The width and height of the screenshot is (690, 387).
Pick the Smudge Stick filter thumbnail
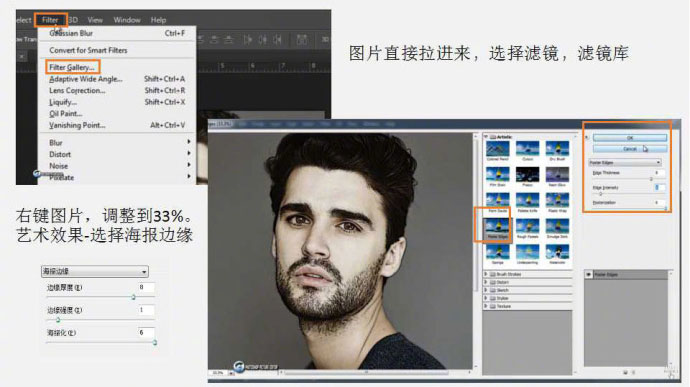[x=557, y=227]
